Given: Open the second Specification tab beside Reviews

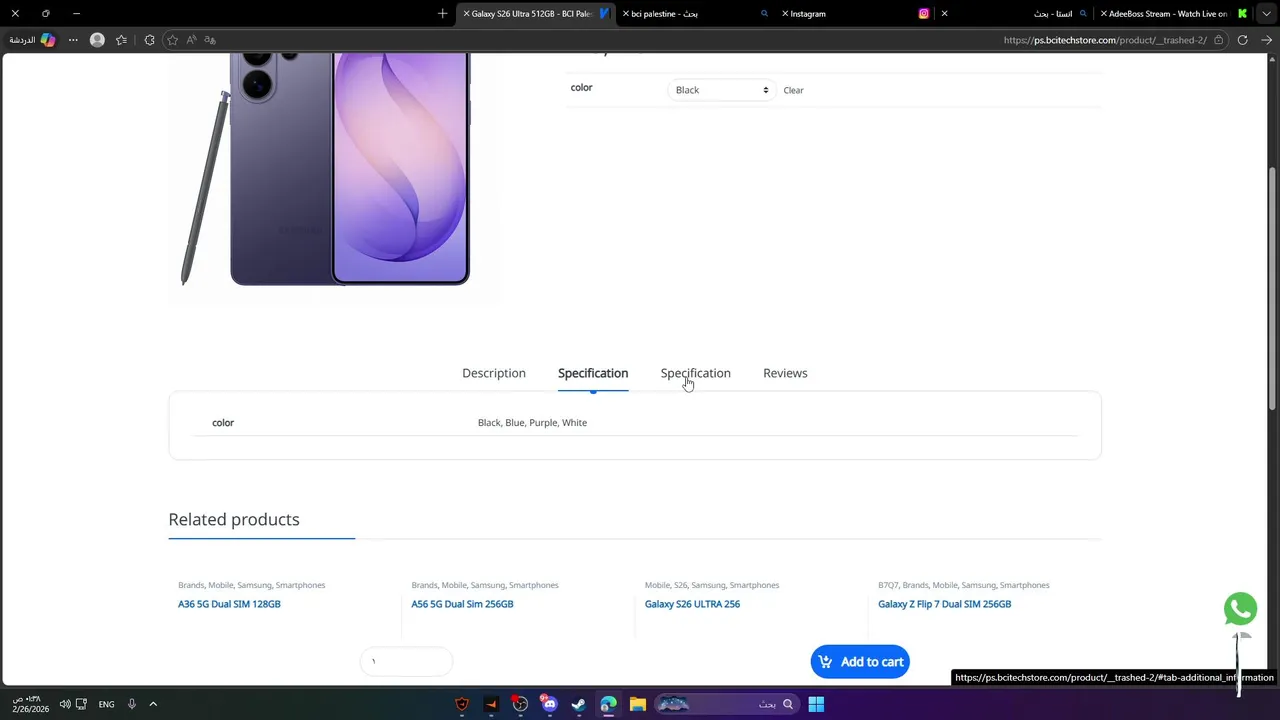Looking at the screenshot, I should [x=696, y=373].
